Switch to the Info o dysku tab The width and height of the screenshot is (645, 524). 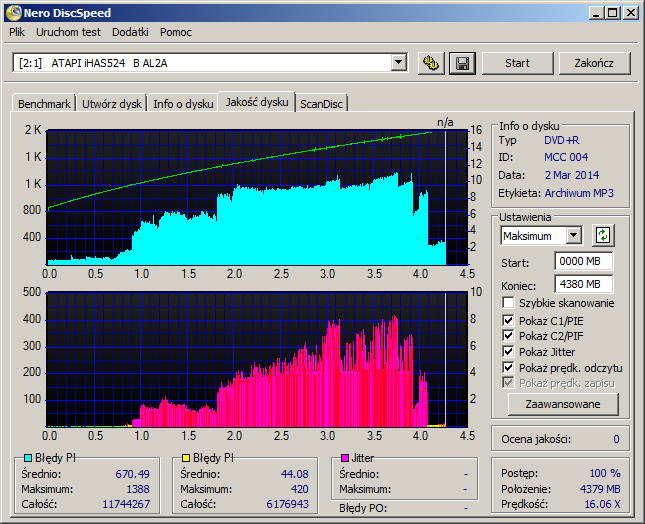(x=183, y=104)
